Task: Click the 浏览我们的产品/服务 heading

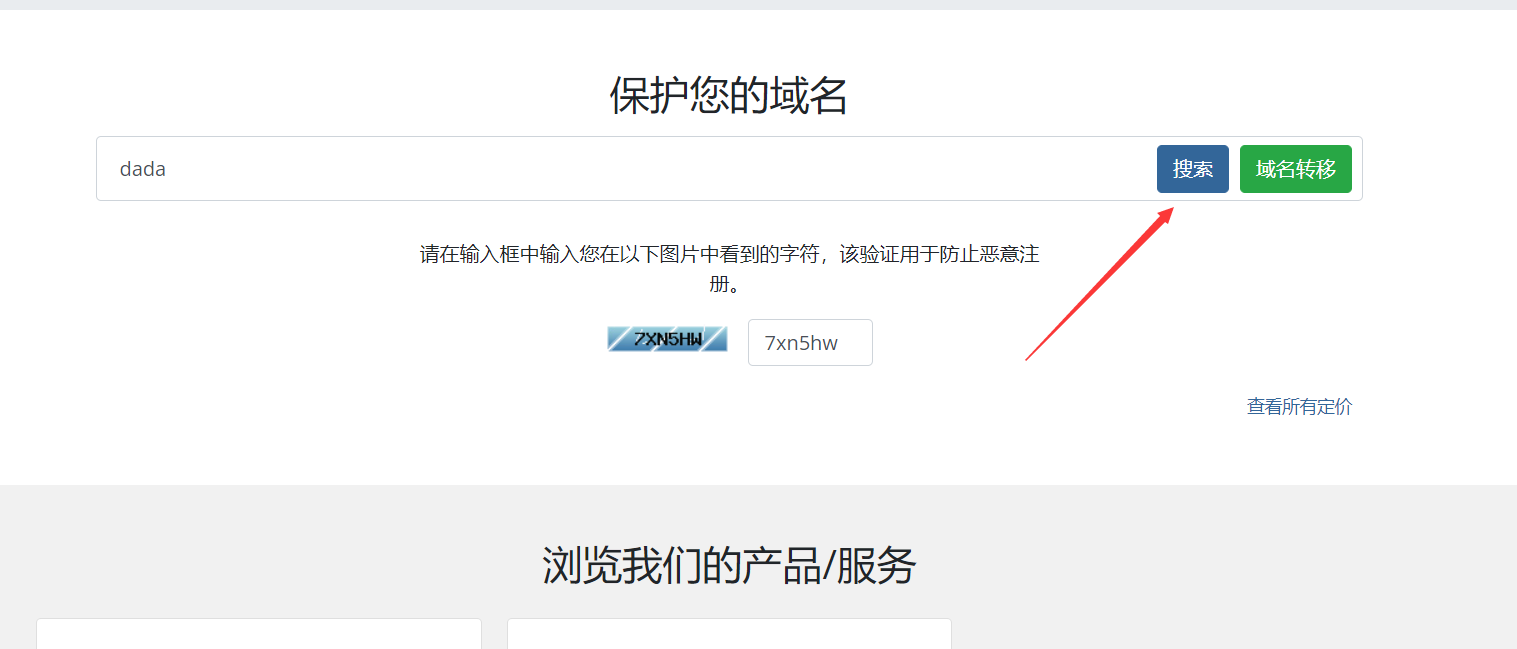Action: pyautogui.click(x=729, y=565)
